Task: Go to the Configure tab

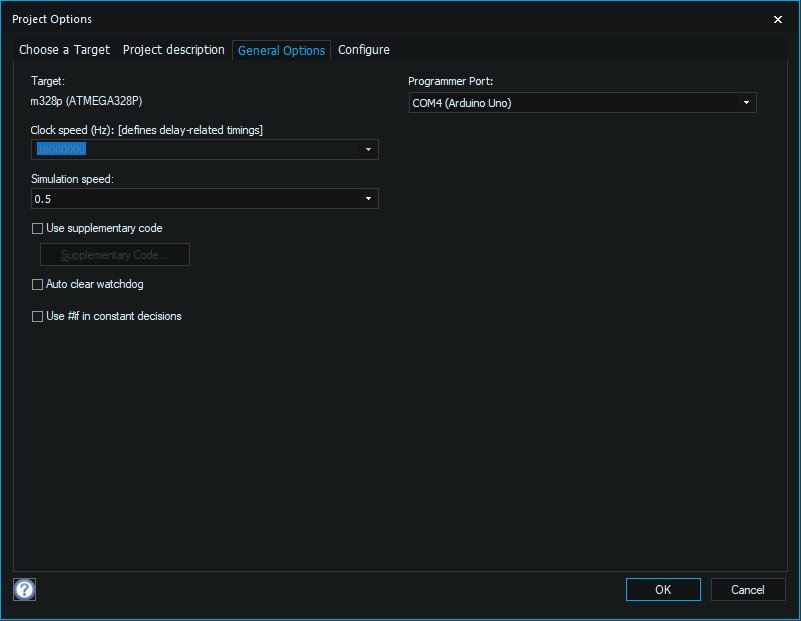Action: (x=364, y=50)
